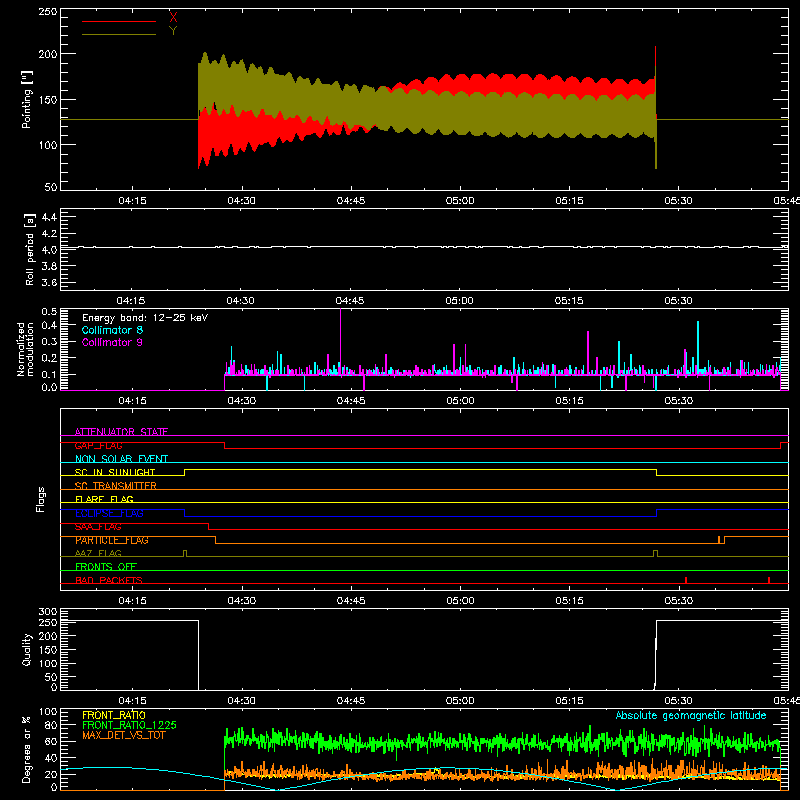800x800 pixels.
Task: Click the magenta Collimator 9 legend
Action: pos(112,342)
